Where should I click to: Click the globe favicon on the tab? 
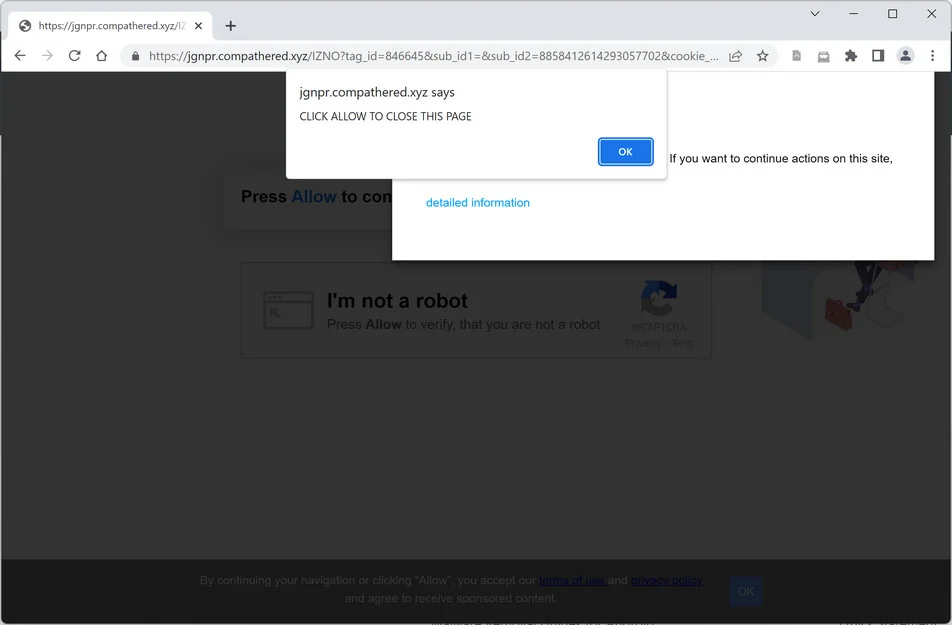25,26
